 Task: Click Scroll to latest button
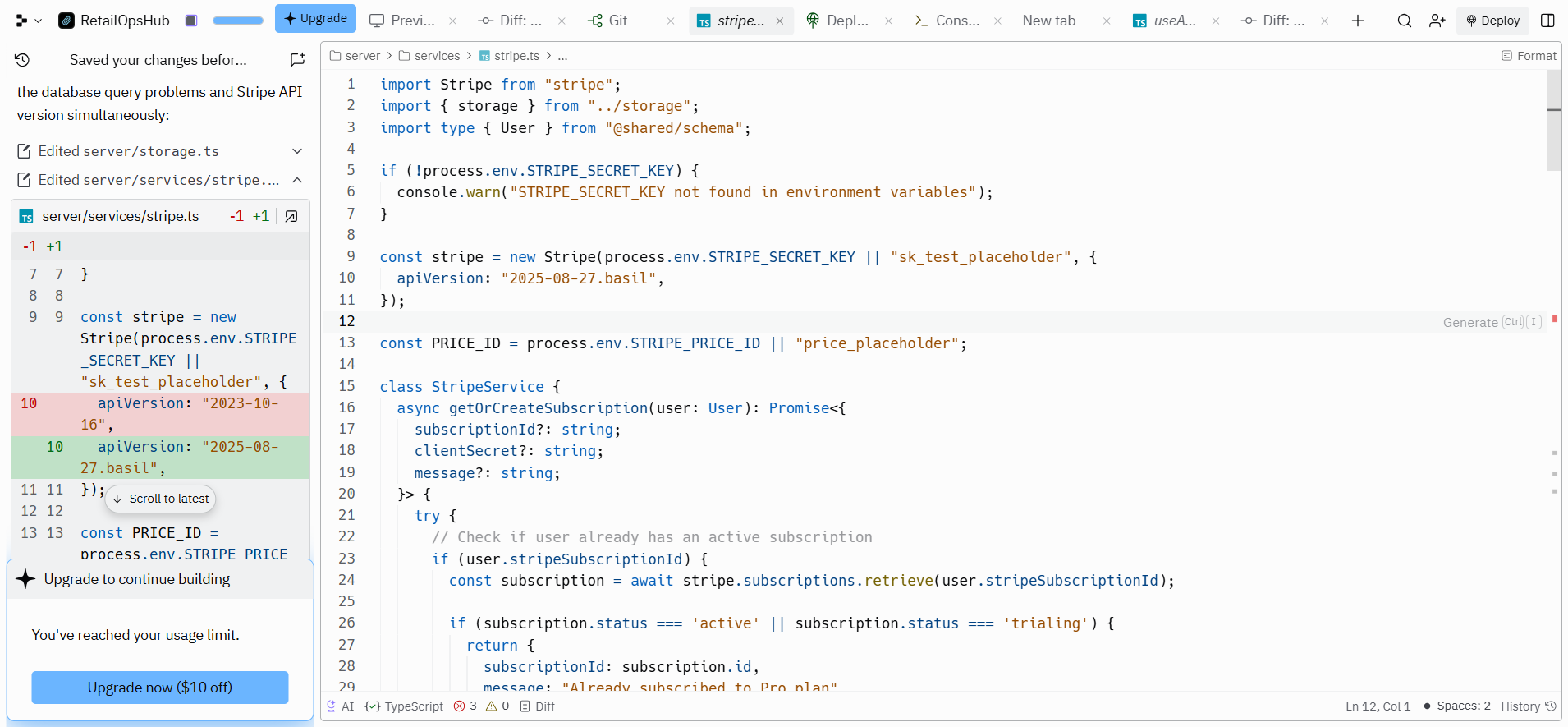coord(161,499)
